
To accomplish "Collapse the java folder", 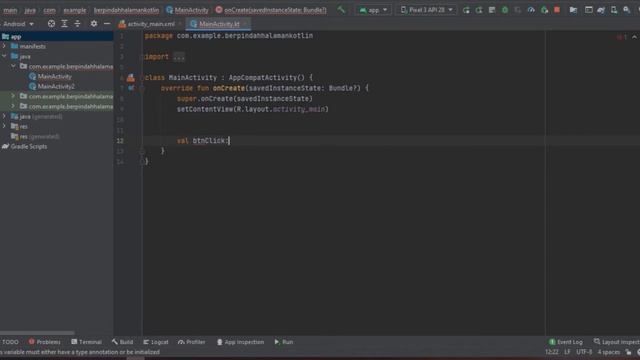I will click(x=4, y=56).
